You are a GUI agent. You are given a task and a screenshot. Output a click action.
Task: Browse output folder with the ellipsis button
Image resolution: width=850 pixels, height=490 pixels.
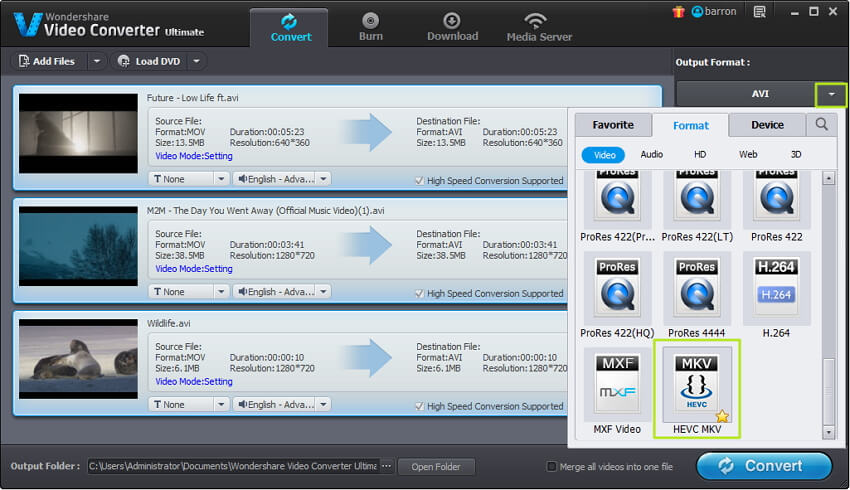[387, 466]
